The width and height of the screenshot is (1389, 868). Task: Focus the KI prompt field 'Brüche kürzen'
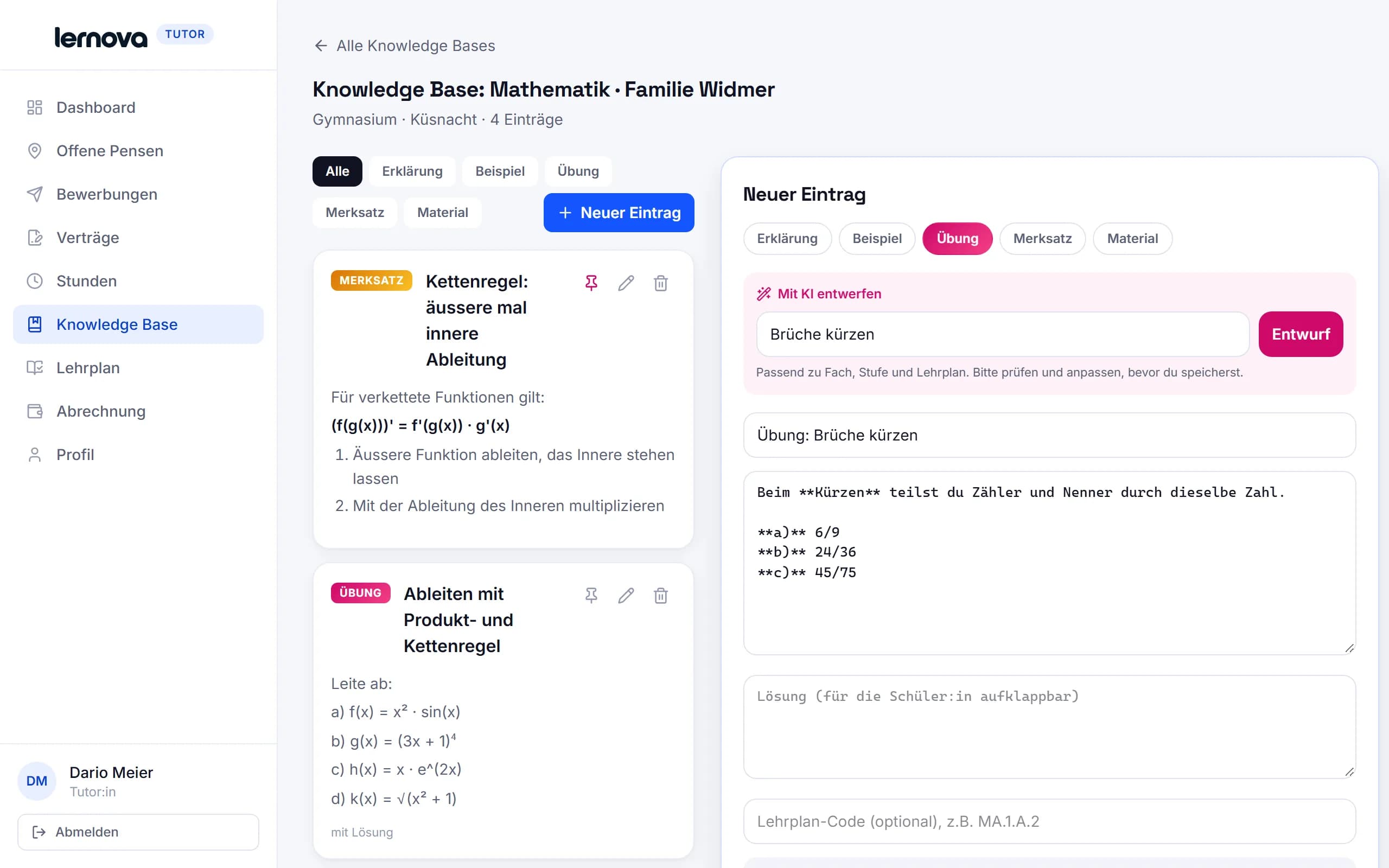tap(1003, 334)
